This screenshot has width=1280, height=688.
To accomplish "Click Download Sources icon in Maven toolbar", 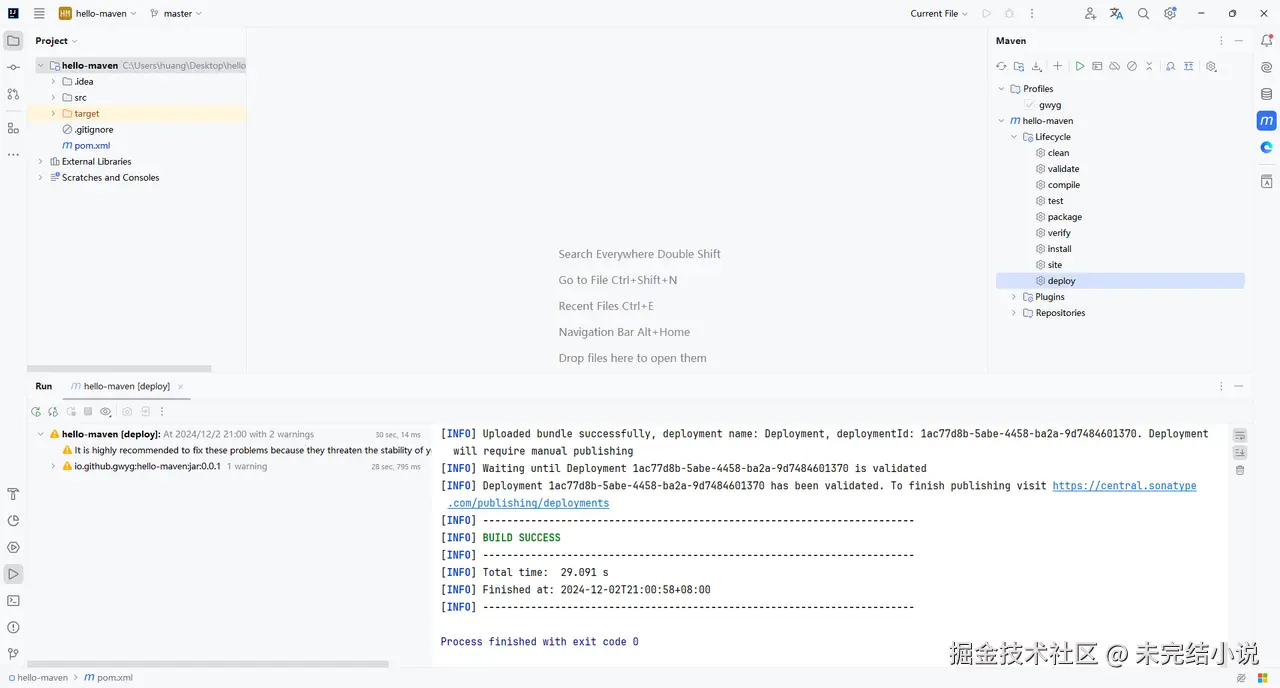I will click(1036, 66).
